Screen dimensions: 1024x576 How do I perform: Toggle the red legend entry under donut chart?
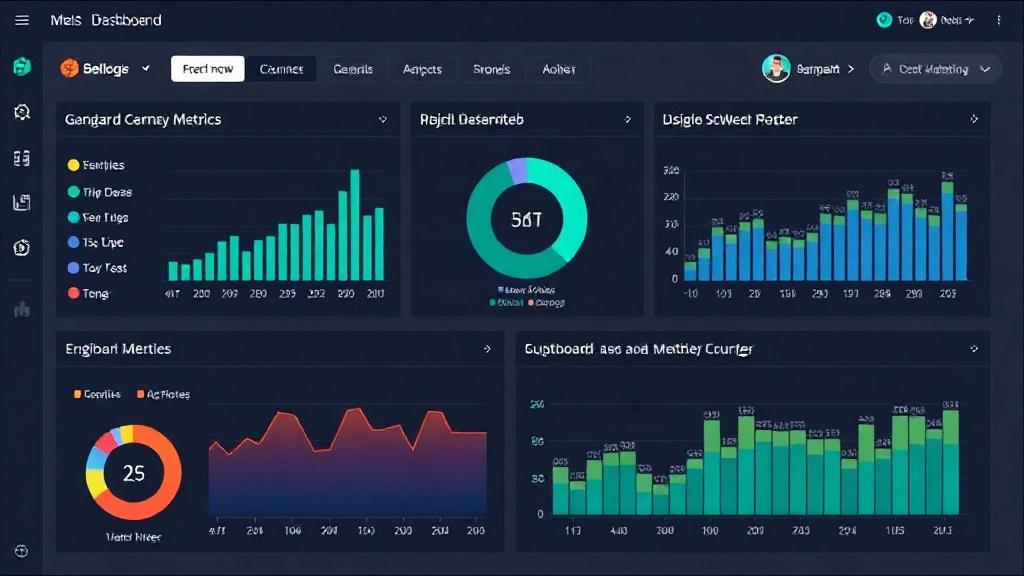[x=546, y=302]
